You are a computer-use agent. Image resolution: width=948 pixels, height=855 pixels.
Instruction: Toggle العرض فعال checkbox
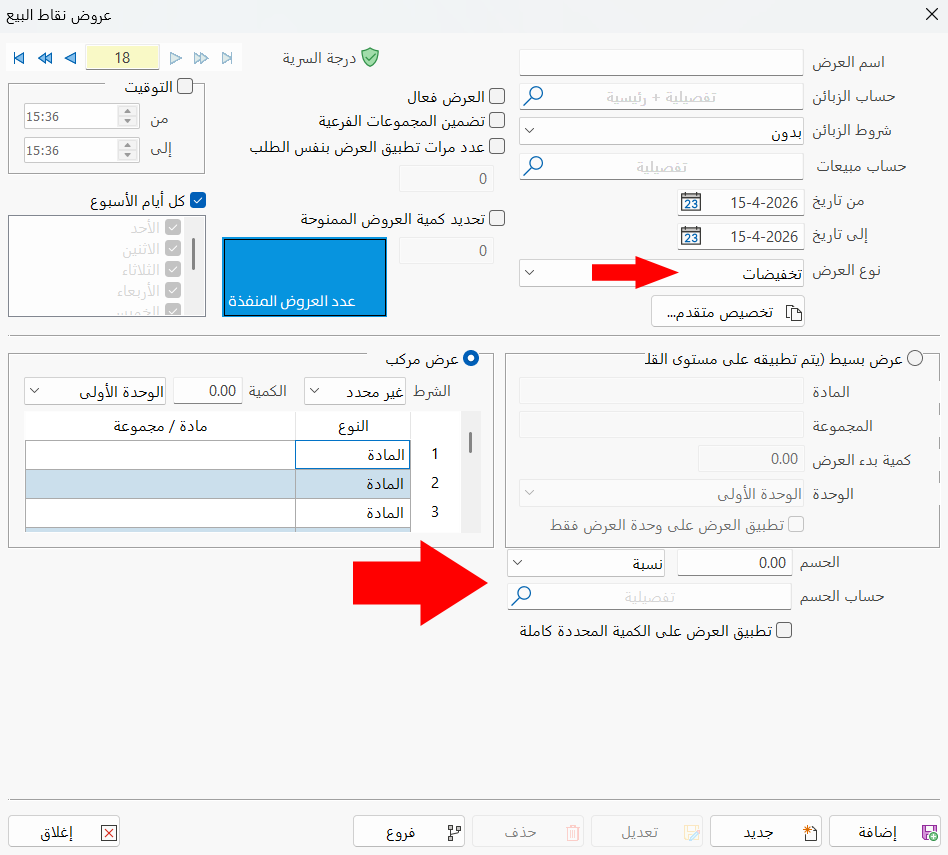497,96
